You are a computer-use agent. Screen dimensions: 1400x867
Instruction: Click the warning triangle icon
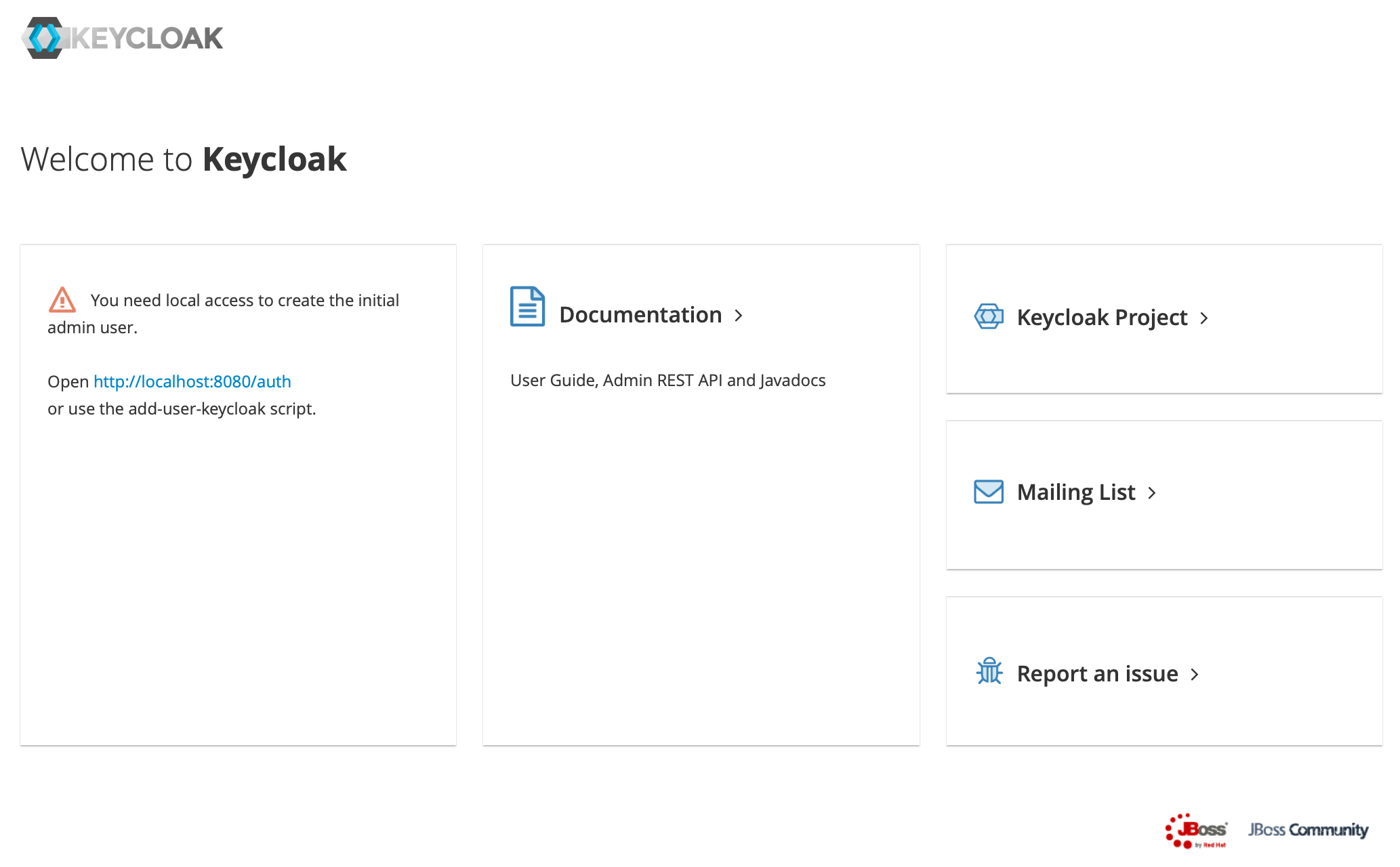62,299
